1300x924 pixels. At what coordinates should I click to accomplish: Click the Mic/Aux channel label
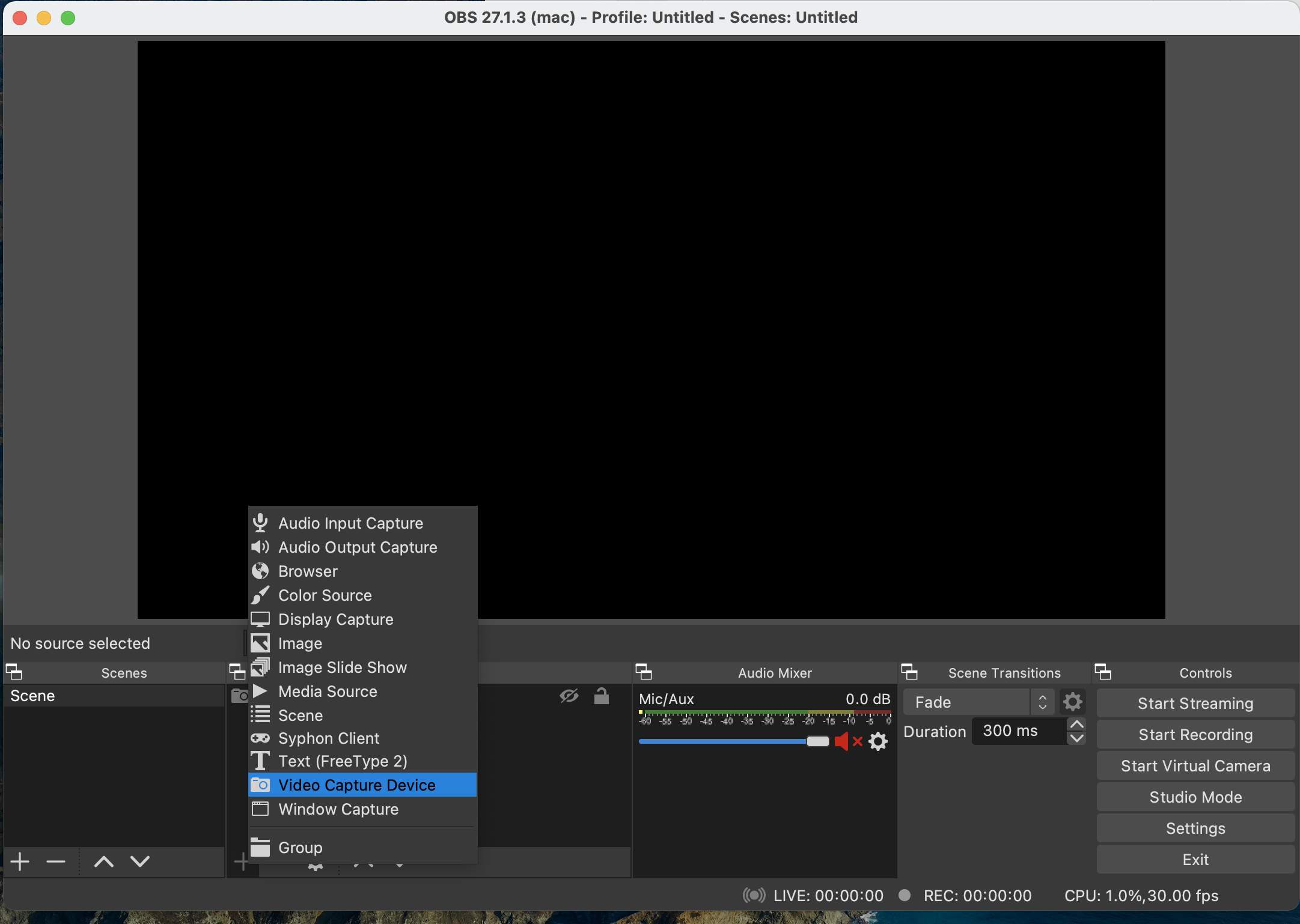666,699
